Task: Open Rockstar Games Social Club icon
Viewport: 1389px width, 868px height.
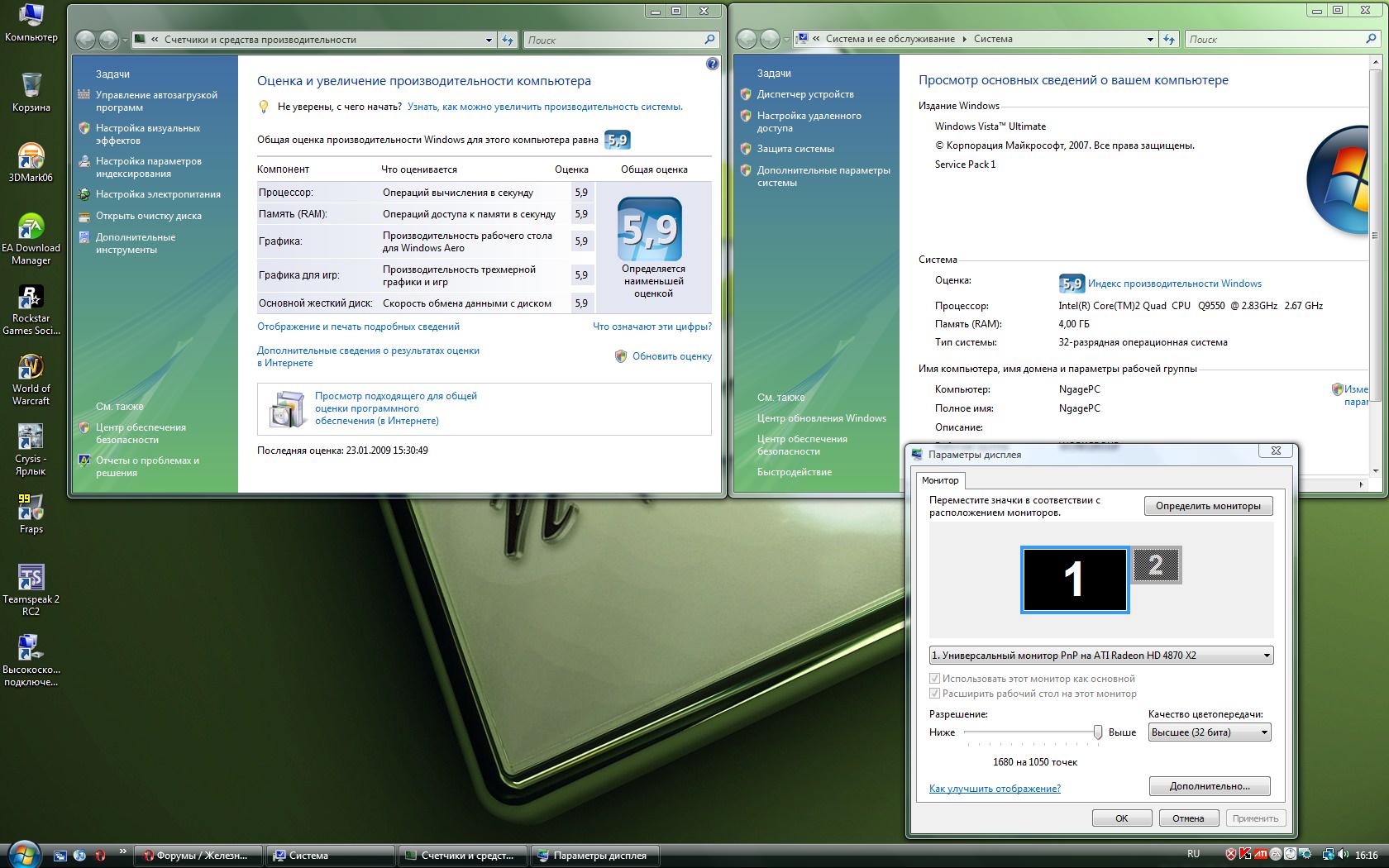Action: [31, 308]
